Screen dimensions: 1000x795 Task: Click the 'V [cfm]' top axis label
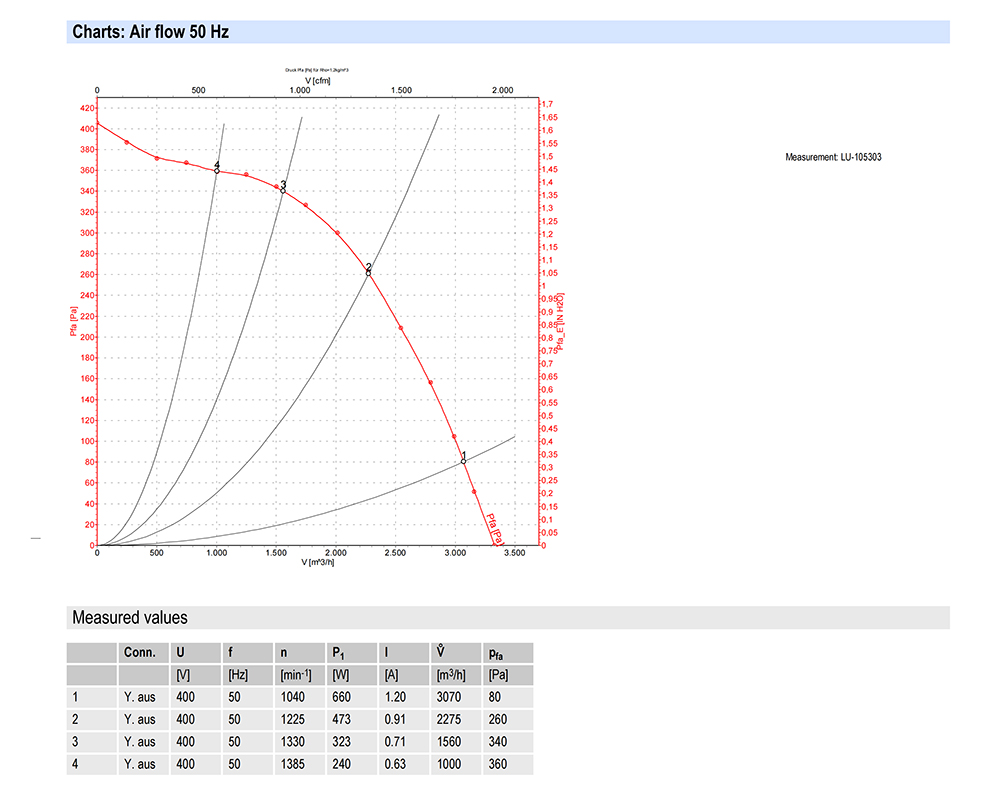click(316, 80)
